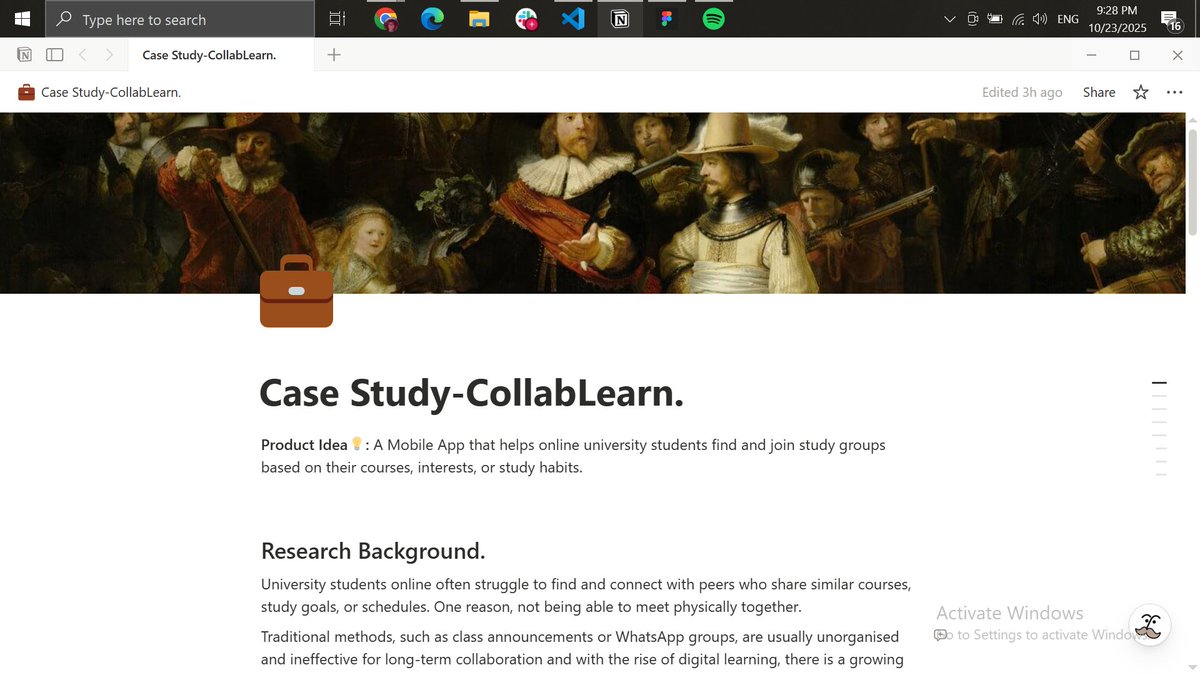This screenshot has height=675, width=1200.
Task: Select the Case Study-CollabLearn tab
Action: [x=221, y=55]
